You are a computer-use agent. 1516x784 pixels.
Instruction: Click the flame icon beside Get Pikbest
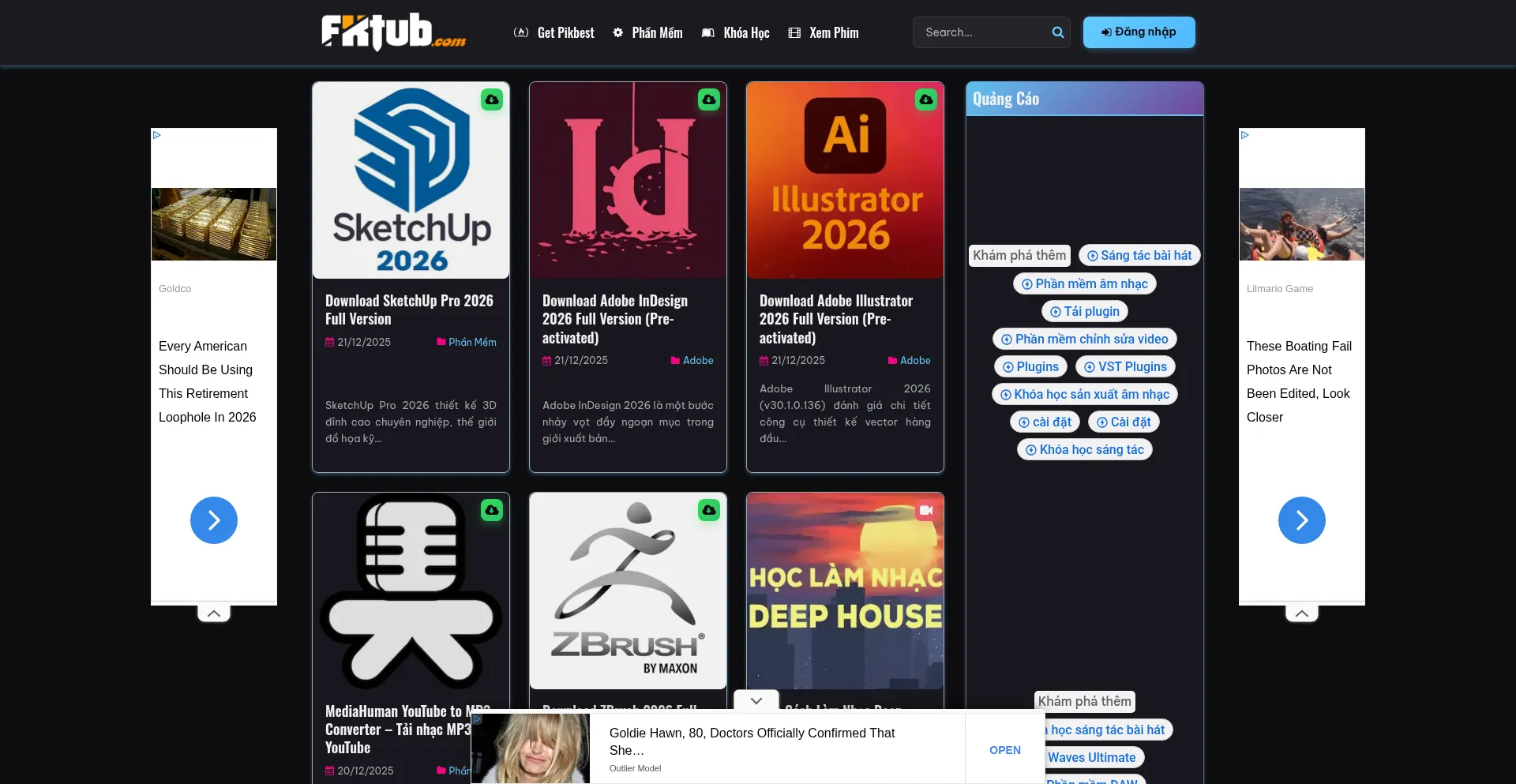tap(522, 32)
